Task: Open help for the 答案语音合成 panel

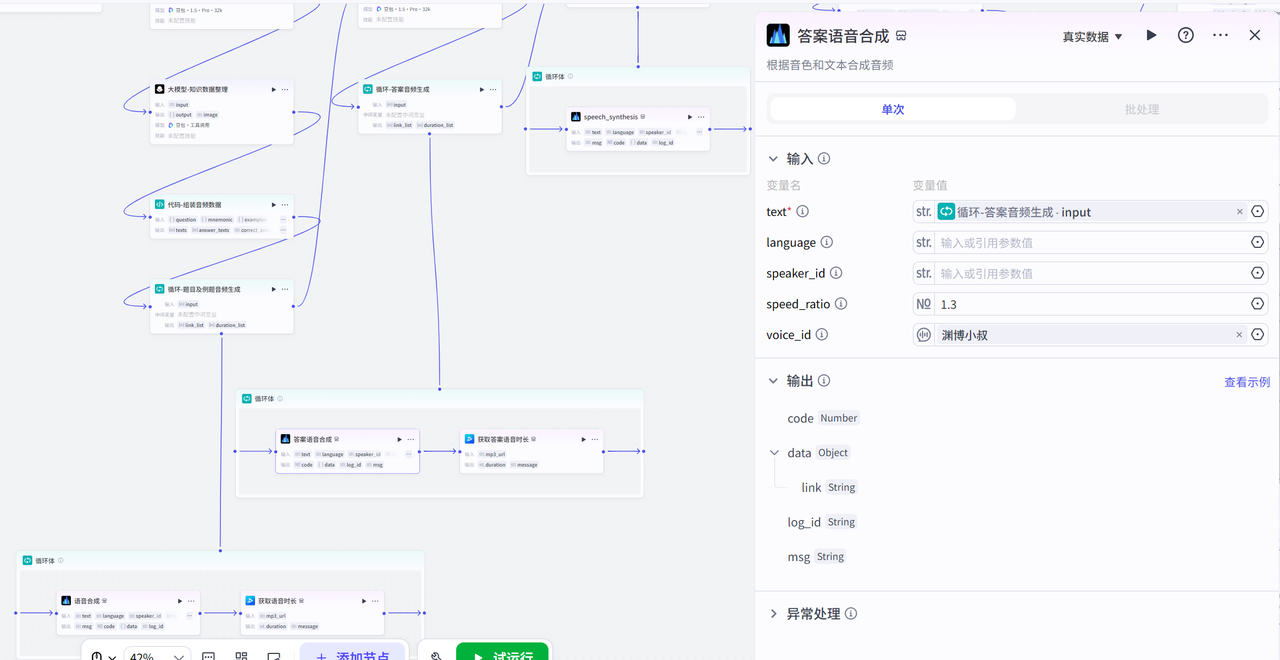Action: pos(1186,35)
